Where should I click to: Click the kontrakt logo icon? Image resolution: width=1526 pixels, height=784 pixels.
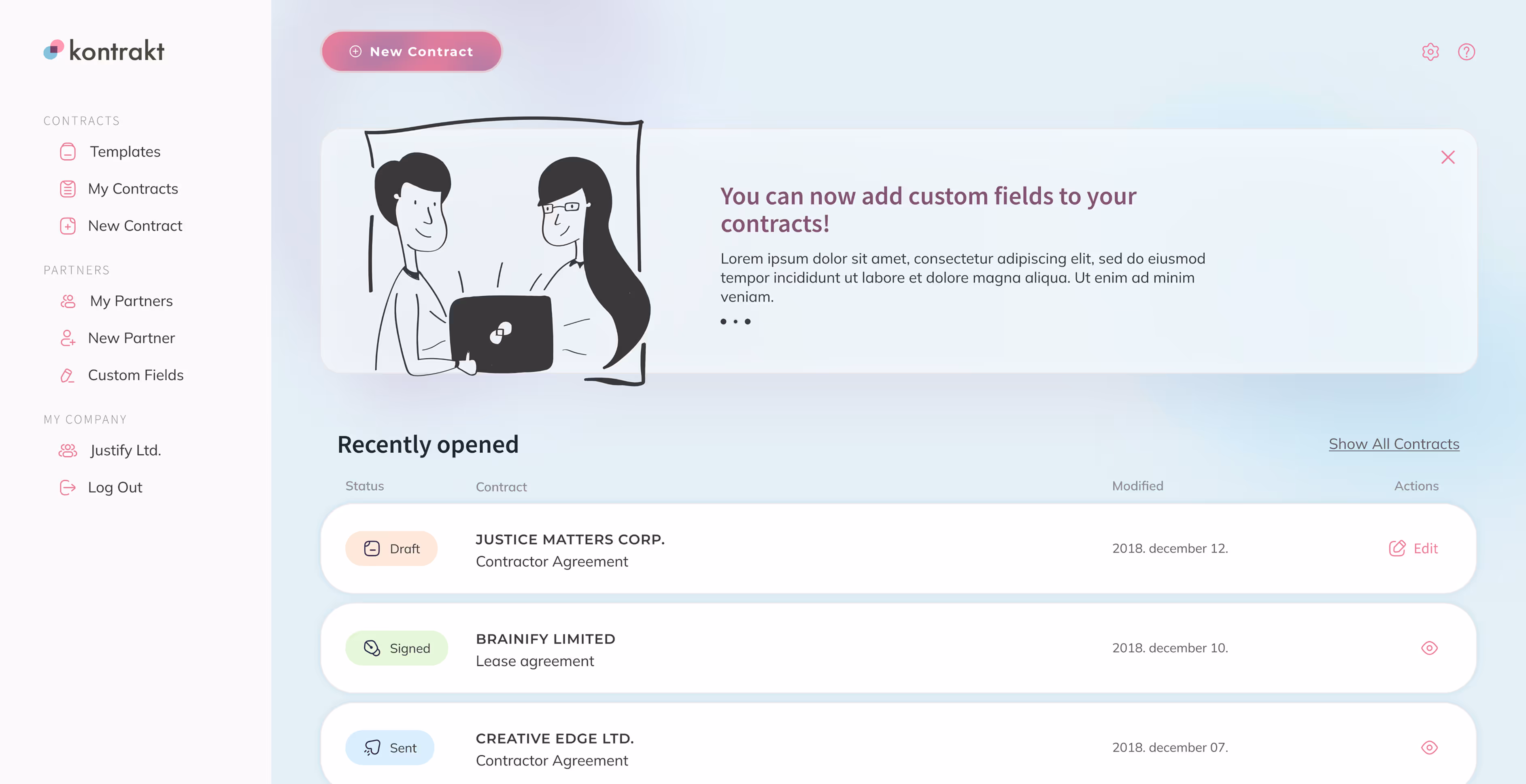tap(54, 50)
